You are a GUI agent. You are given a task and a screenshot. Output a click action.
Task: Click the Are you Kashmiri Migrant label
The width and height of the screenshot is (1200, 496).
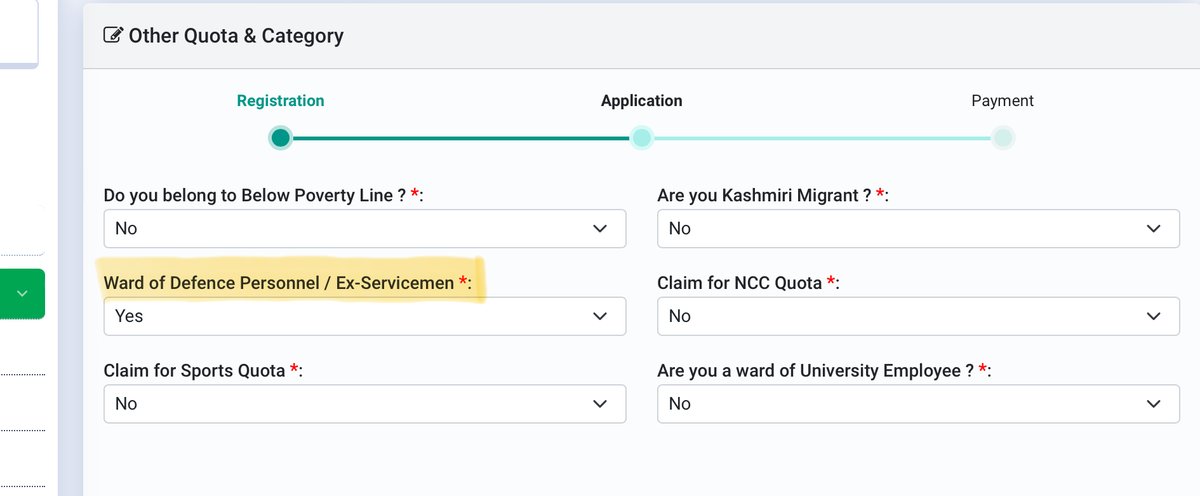(773, 196)
